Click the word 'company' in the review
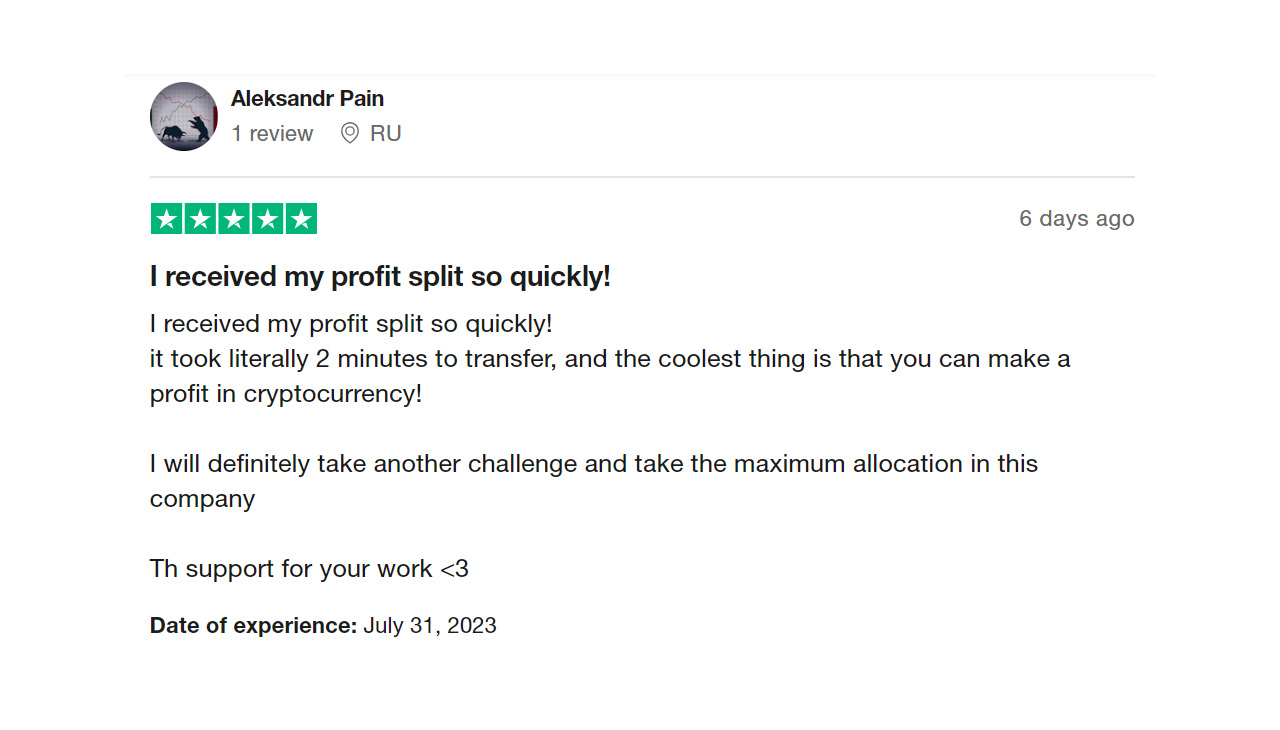The height and width of the screenshot is (730, 1280). pos(203,499)
